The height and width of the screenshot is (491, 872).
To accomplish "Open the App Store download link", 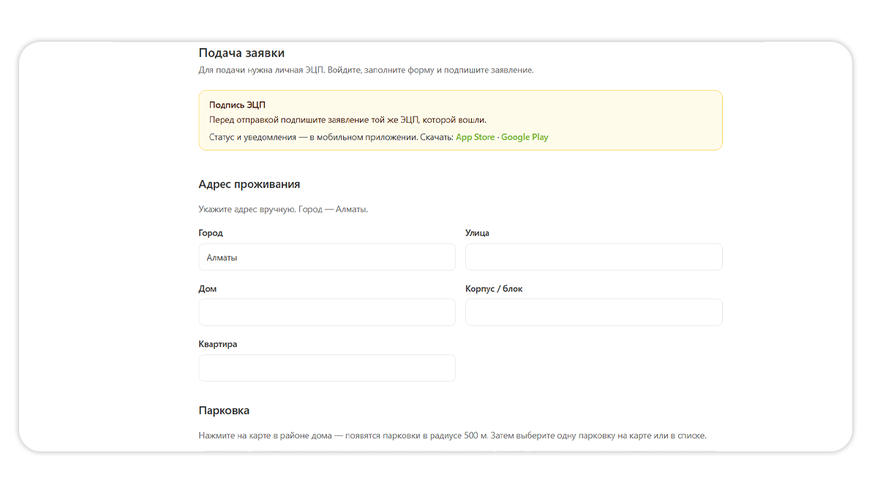I will pyautogui.click(x=475, y=137).
